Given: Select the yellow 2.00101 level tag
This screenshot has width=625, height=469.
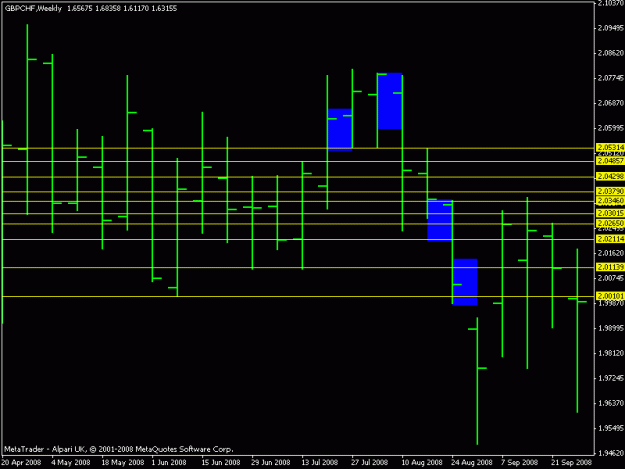Looking at the screenshot, I should click(610, 296).
